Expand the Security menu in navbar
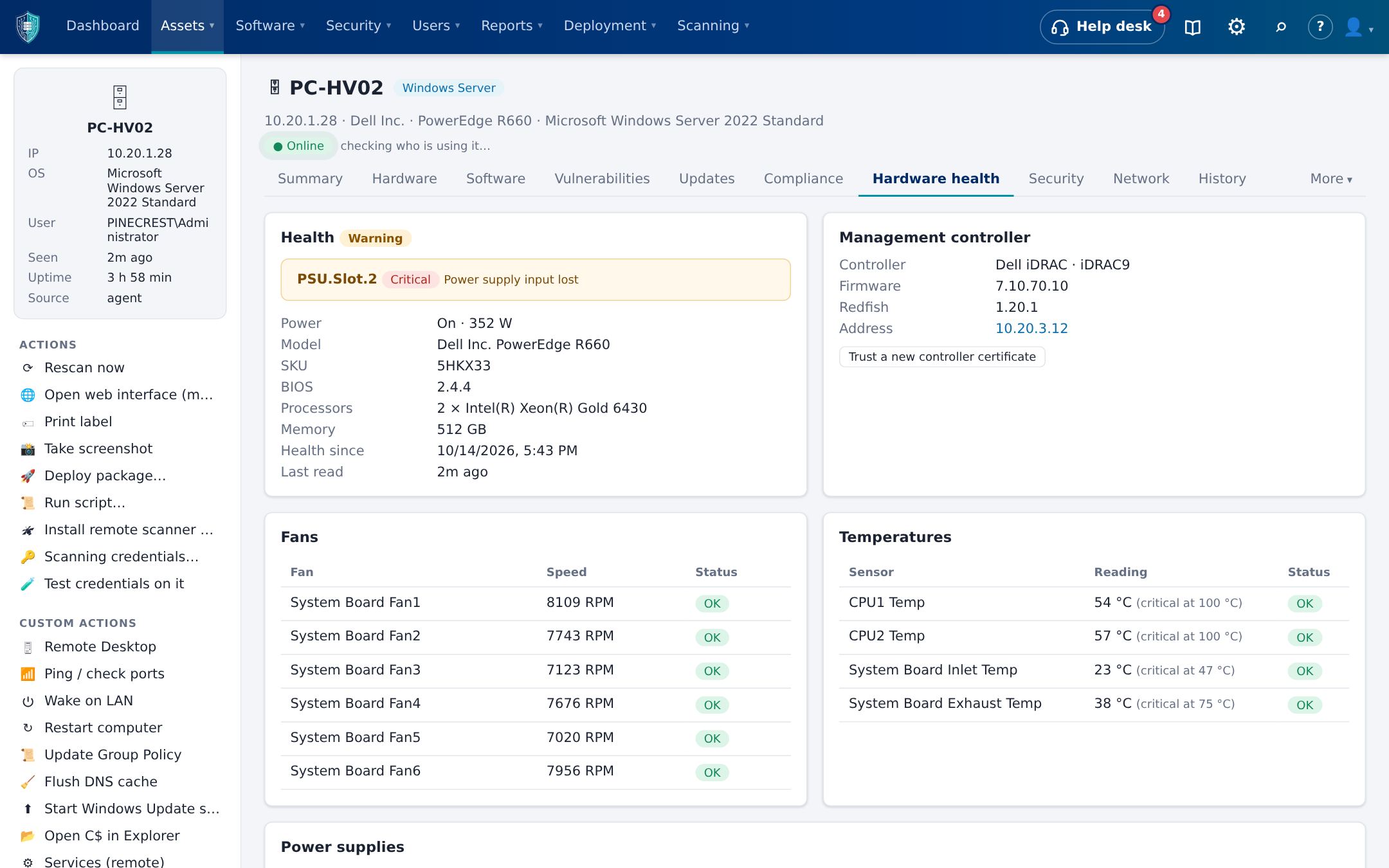This screenshot has width=1389, height=868. pyautogui.click(x=358, y=26)
